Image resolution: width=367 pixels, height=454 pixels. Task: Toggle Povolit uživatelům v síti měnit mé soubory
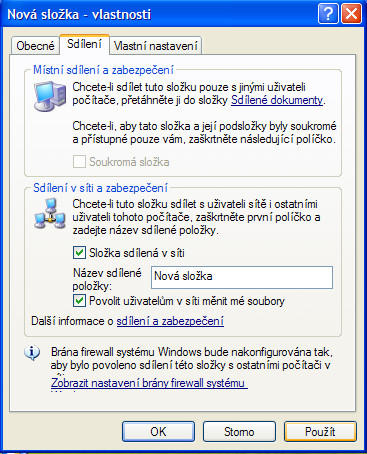(x=79, y=301)
